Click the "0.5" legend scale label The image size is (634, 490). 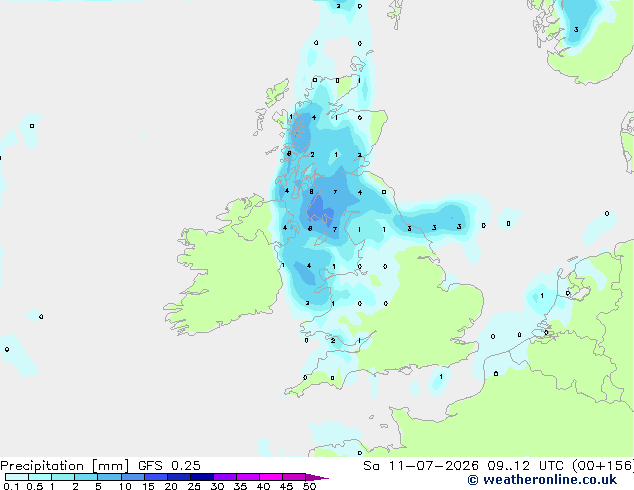point(34,486)
